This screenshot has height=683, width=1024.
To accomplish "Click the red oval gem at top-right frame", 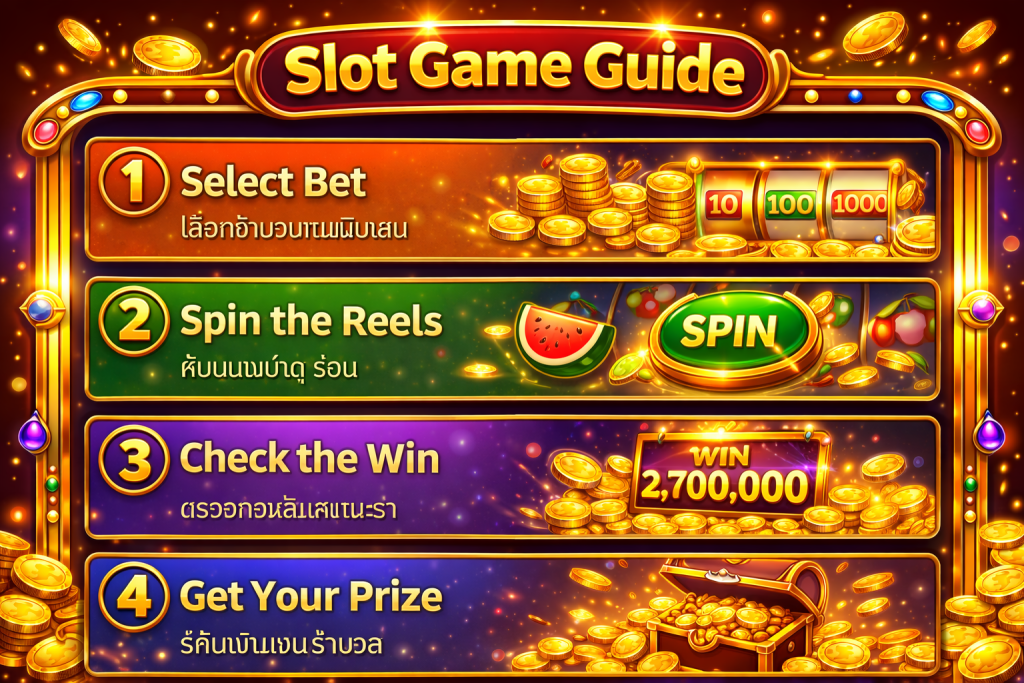I will pos(977,131).
